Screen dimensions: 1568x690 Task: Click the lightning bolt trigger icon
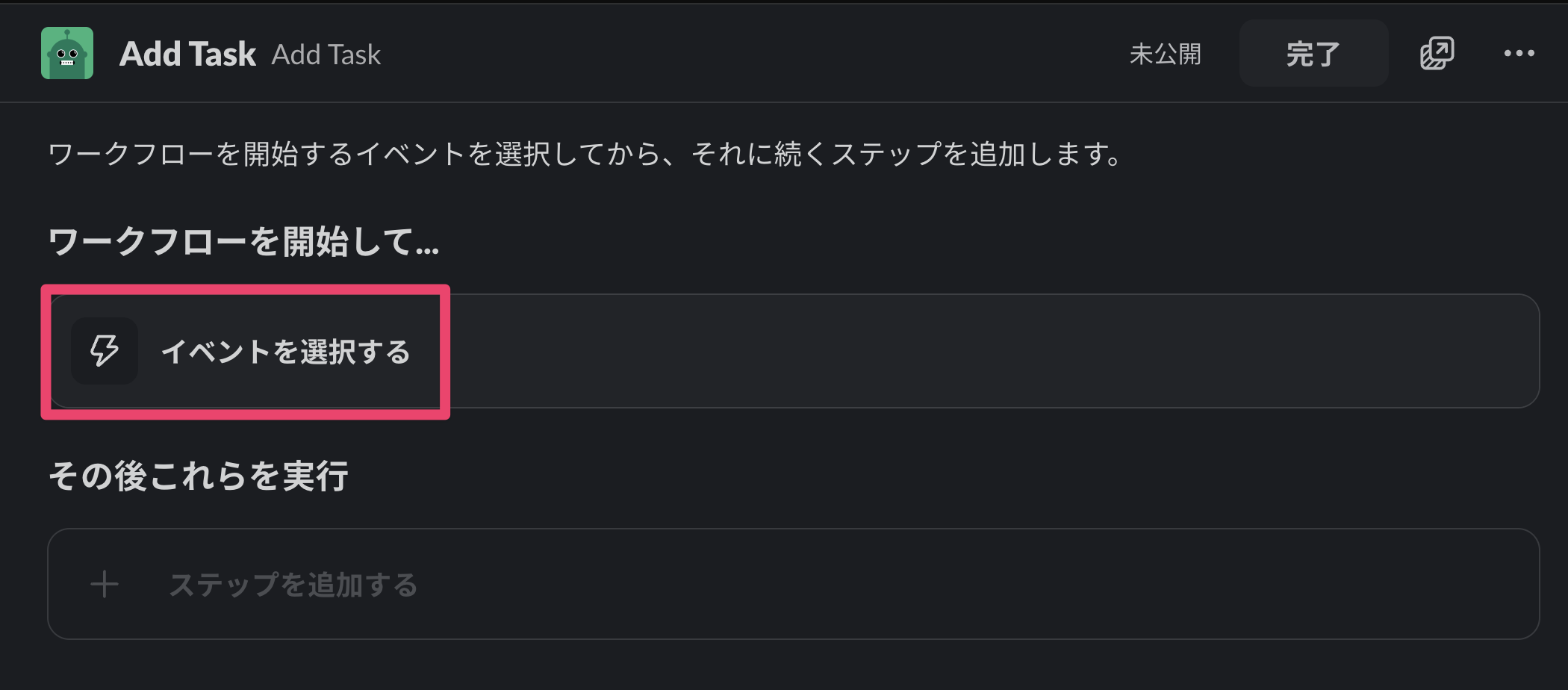coord(105,351)
